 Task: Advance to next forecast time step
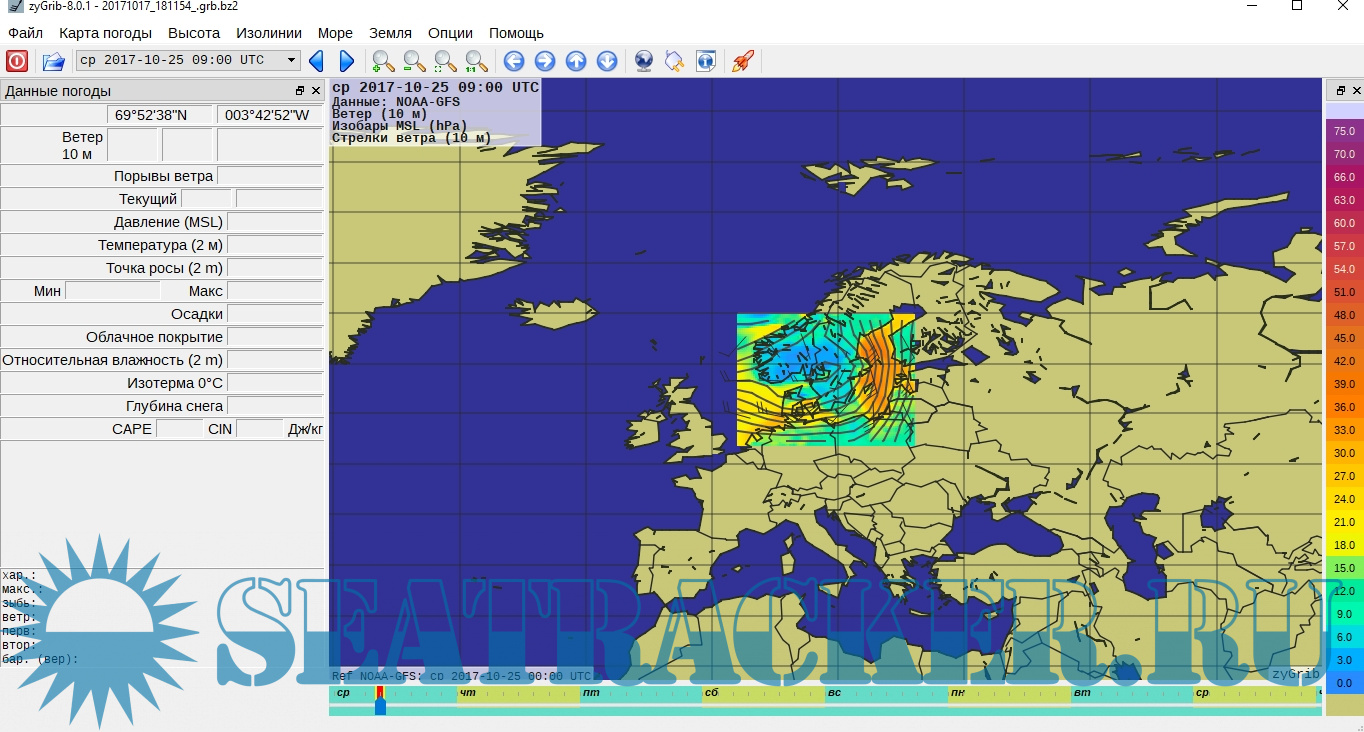(x=346, y=61)
